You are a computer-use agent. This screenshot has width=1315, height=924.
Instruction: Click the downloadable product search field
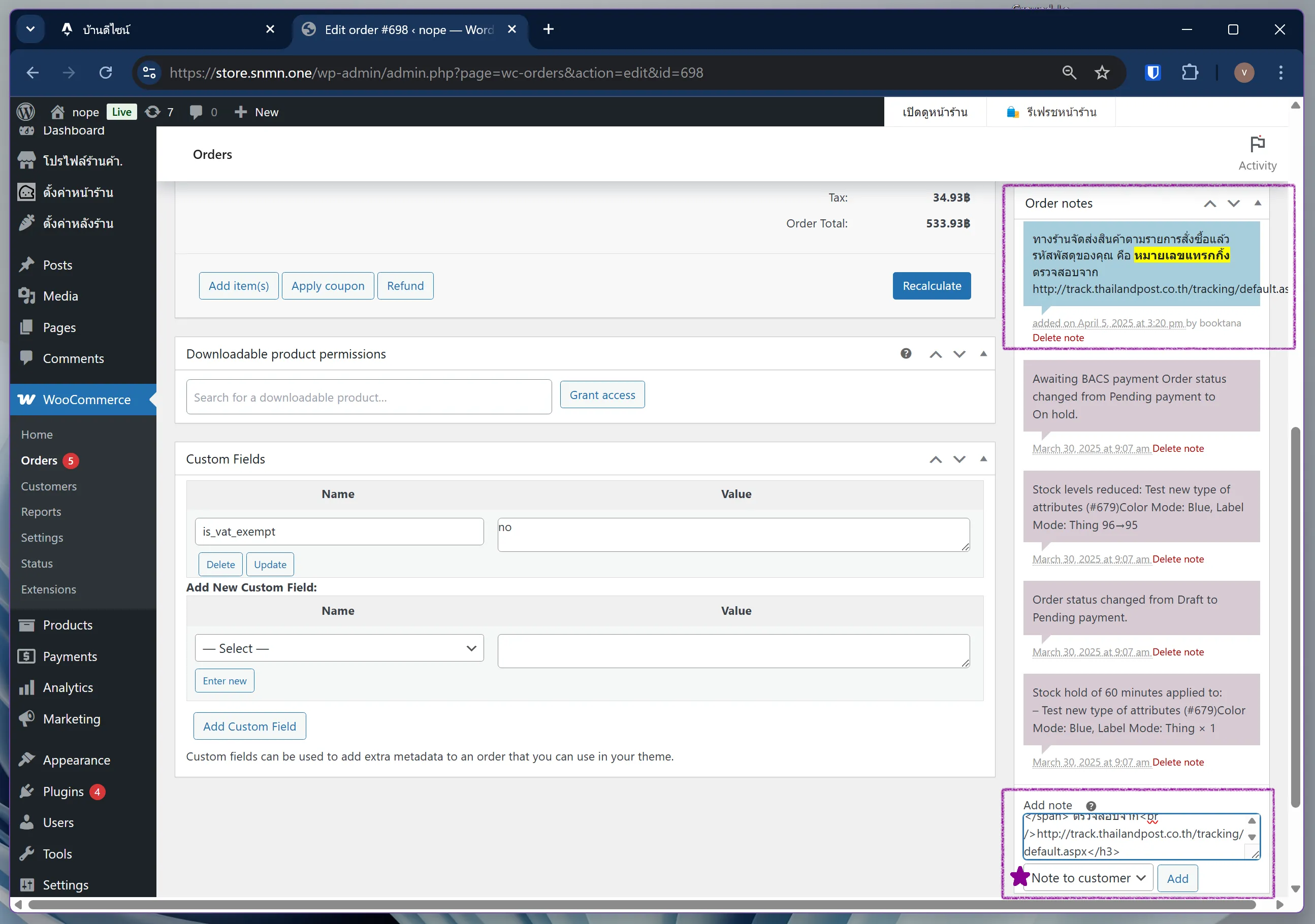(368, 397)
